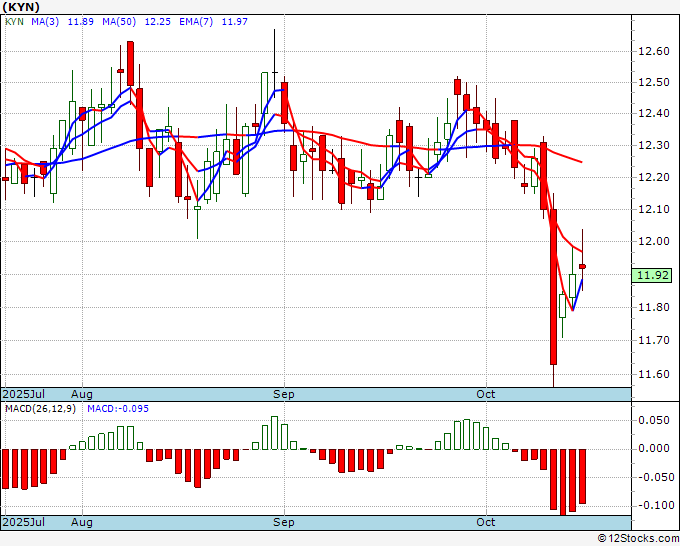Image resolution: width=680 pixels, height=546 pixels.
Task: Click the current price tag 11.92
Action: pos(652,275)
